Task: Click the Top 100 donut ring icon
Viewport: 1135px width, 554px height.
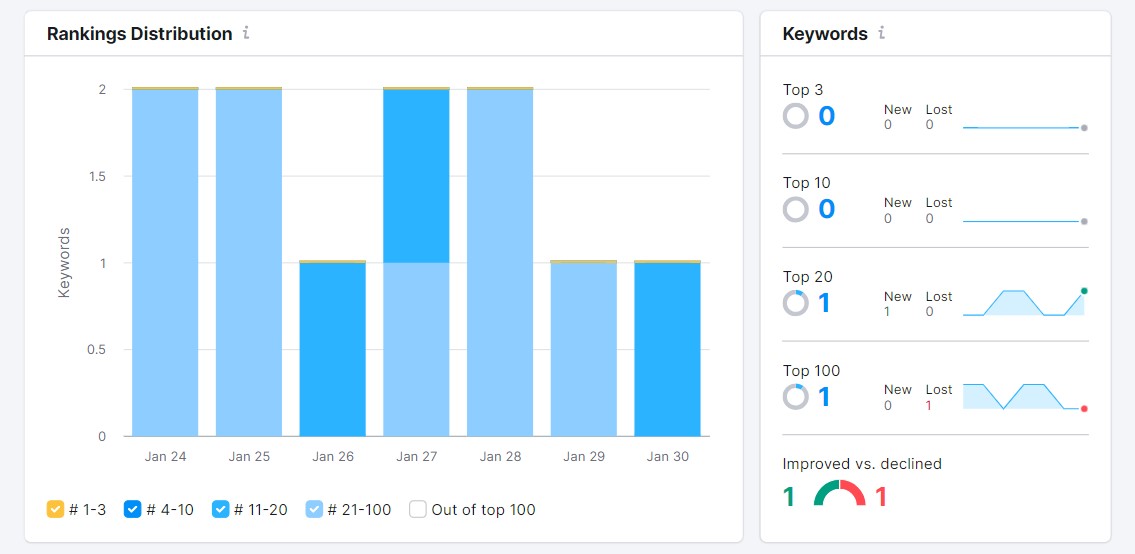Action: [796, 397]
